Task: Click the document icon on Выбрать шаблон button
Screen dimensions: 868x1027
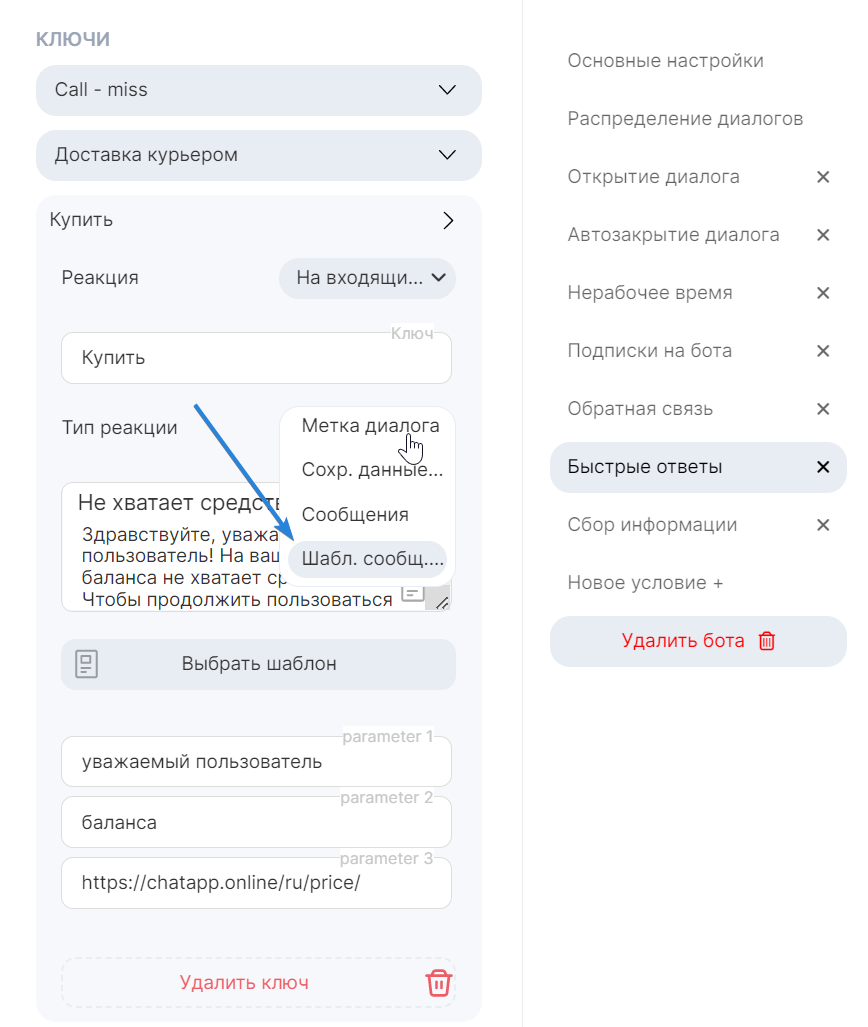Action: tap(88, 664)
